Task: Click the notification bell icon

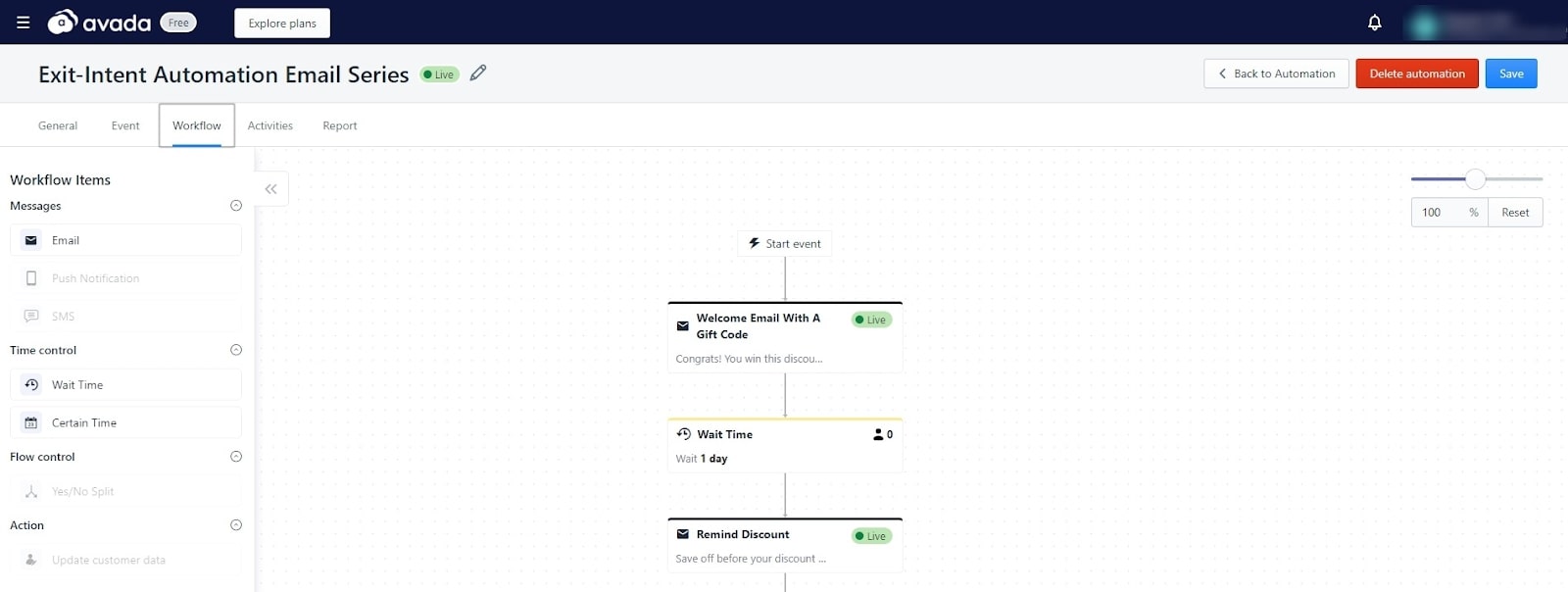Action: pos(1374,23)
